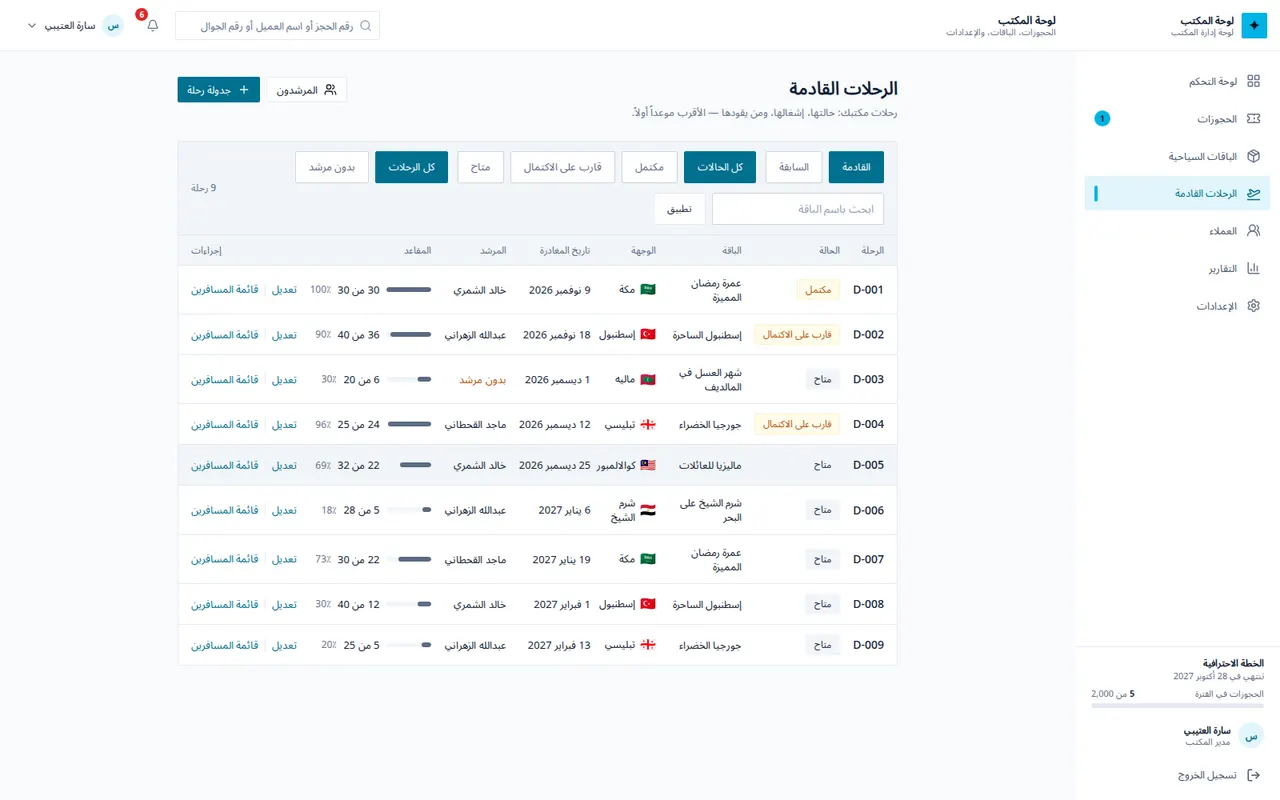The width and height of the screenshot is (1280, 800).
Task: Click the تسجيل الخروج logout icon
Action: (x=1253, y=775)
